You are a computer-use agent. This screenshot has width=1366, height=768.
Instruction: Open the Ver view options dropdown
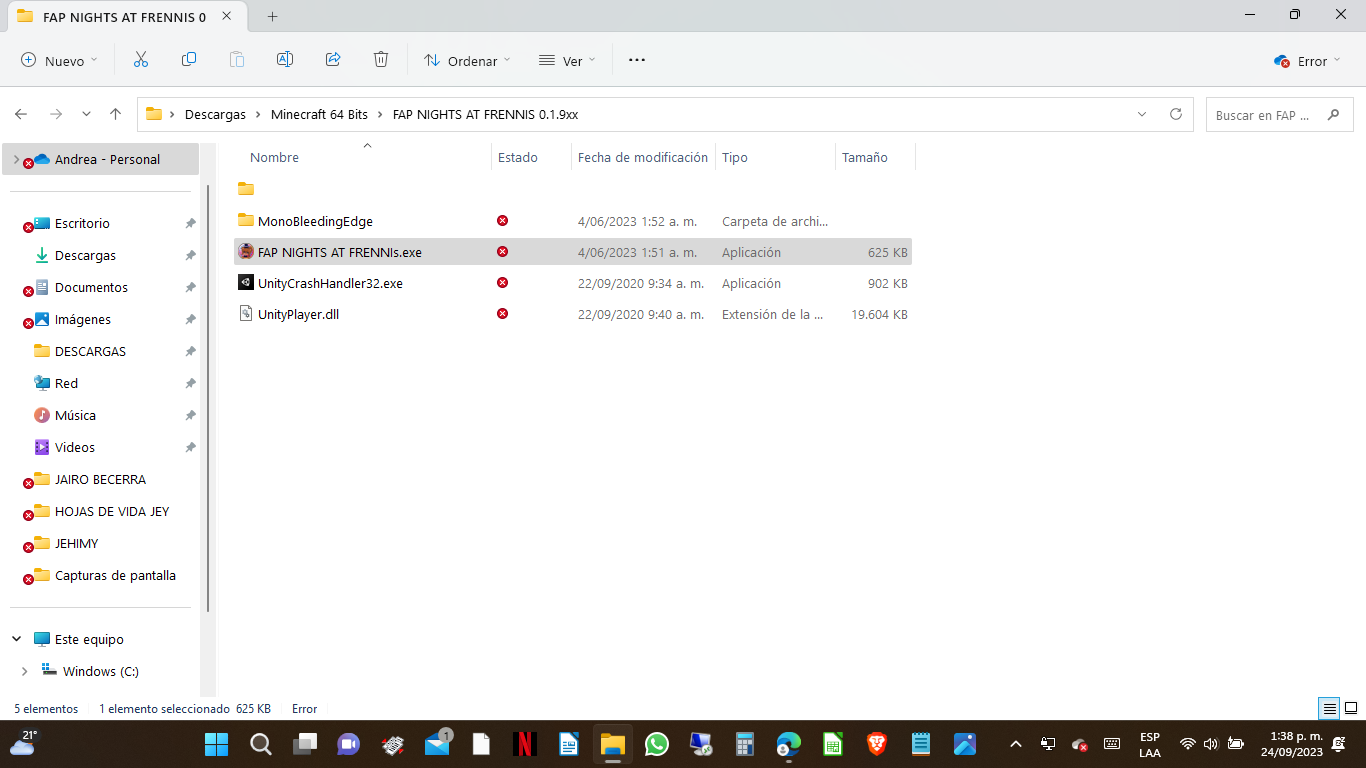567,60
